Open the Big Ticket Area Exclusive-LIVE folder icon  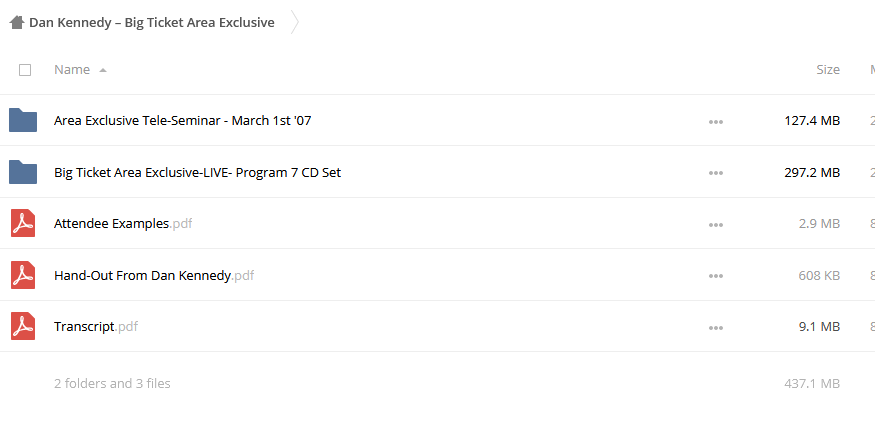pos(23,172)
